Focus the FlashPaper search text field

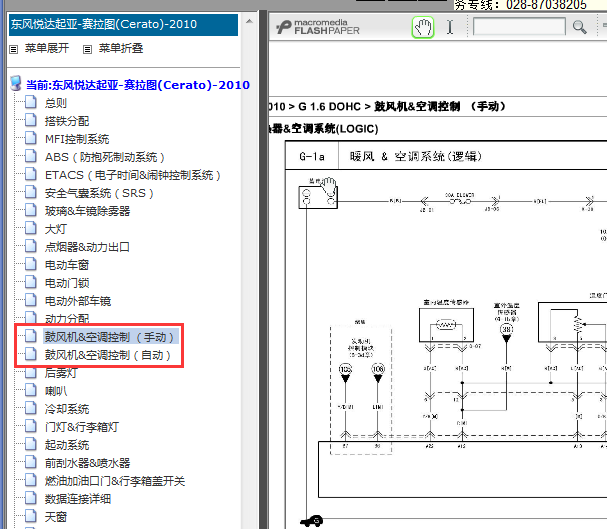(519, 27)
